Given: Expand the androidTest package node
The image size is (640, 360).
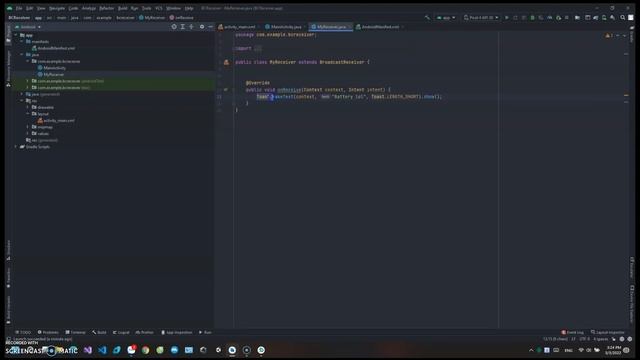Looking at the screenshot, I should coord(28,81).
